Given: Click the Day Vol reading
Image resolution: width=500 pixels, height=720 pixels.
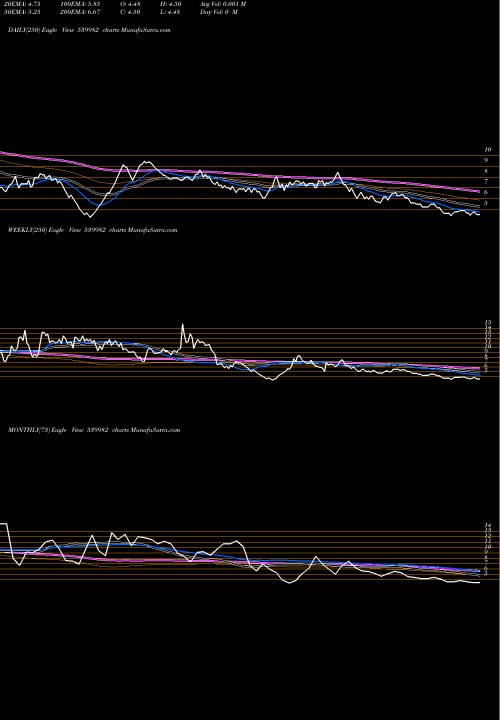Looking at the screenshot, I should (x=219, y=12).
